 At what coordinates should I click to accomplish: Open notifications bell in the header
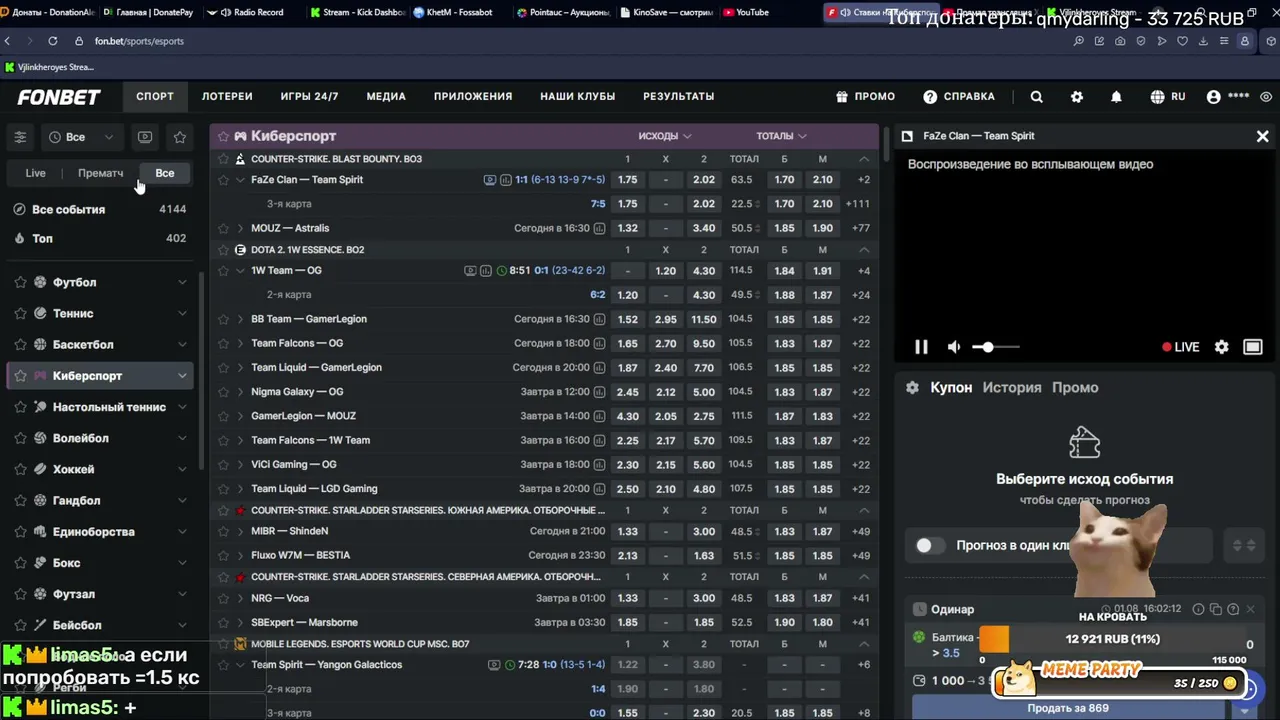tap(1116, 97)
